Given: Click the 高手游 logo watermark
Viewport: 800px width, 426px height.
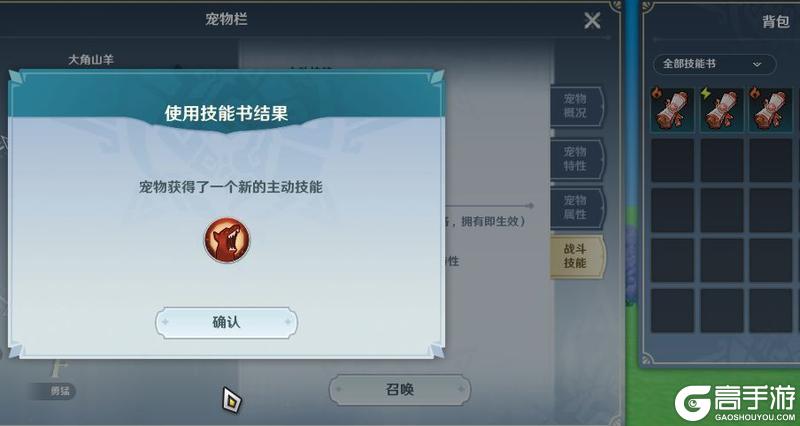Looking at the screenshot, I should pos(736,403).
